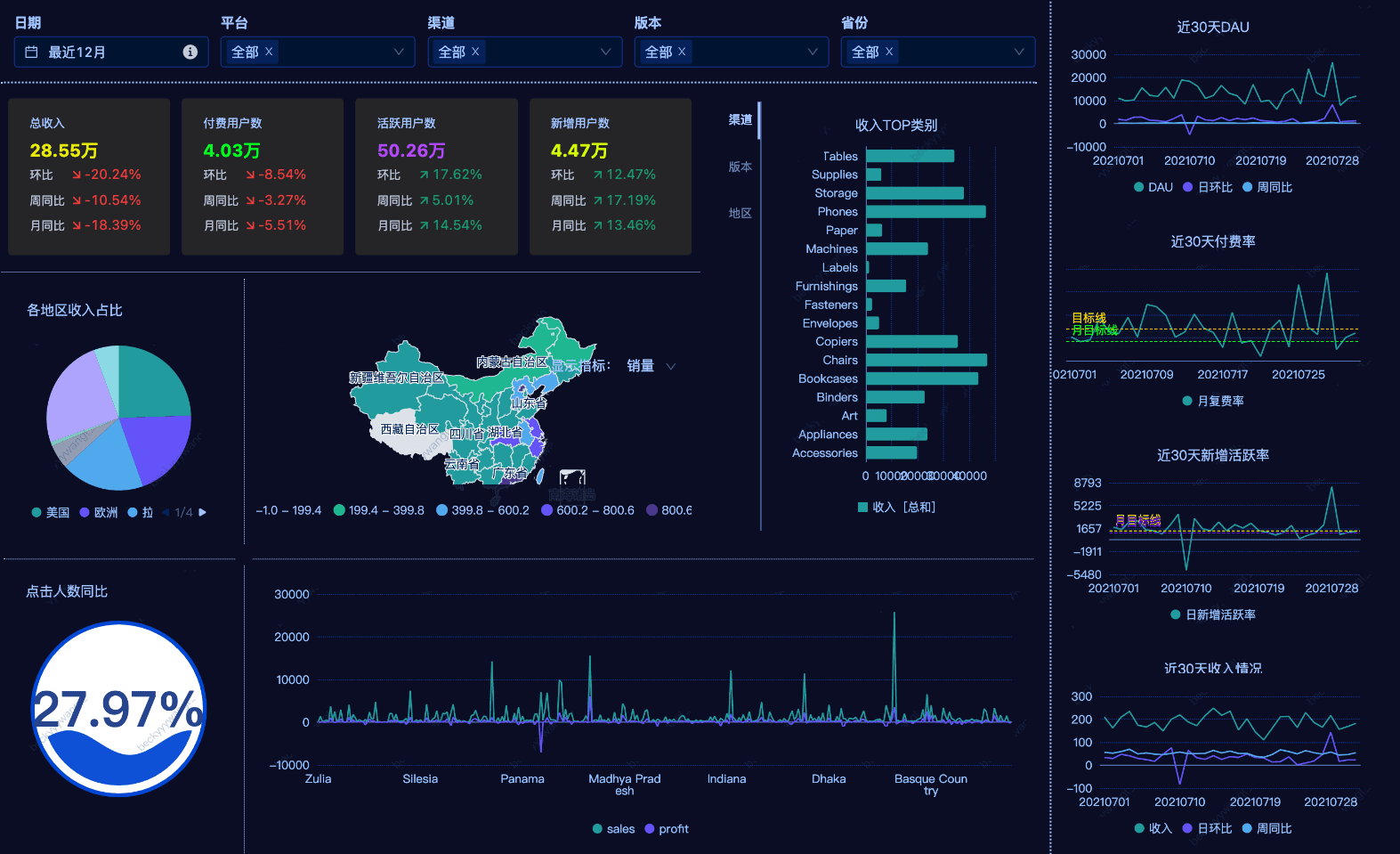The image size is (1400, 854).
Task: Remove the 全部 tag in 版本 filter
Action: click(682, 52)
